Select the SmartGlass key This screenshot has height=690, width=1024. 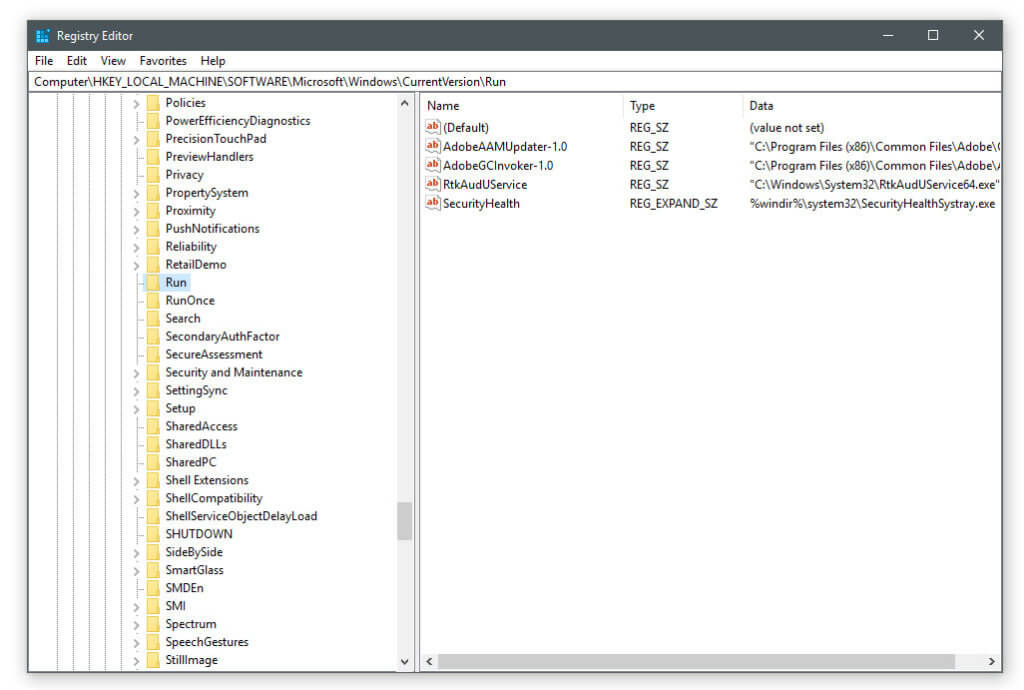pyautogui.click(x=194, y=569)
